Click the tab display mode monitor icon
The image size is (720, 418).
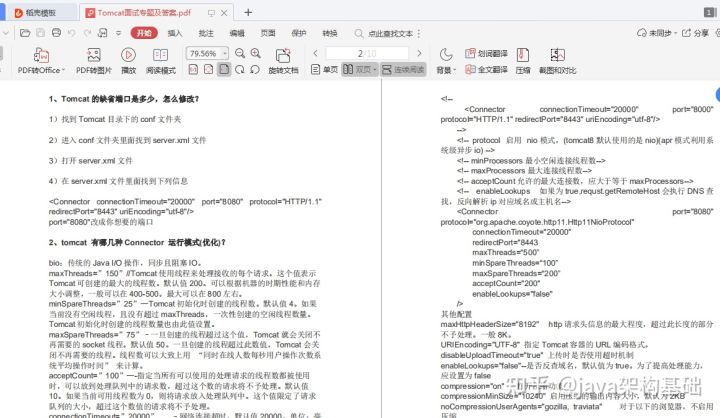click(211, 13)
